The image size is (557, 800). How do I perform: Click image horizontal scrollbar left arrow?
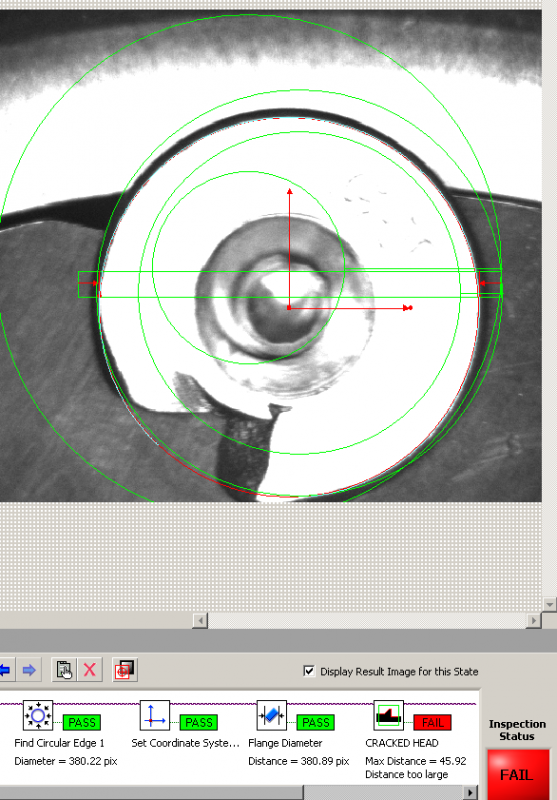pyautogui.click(x=200, y=620)
